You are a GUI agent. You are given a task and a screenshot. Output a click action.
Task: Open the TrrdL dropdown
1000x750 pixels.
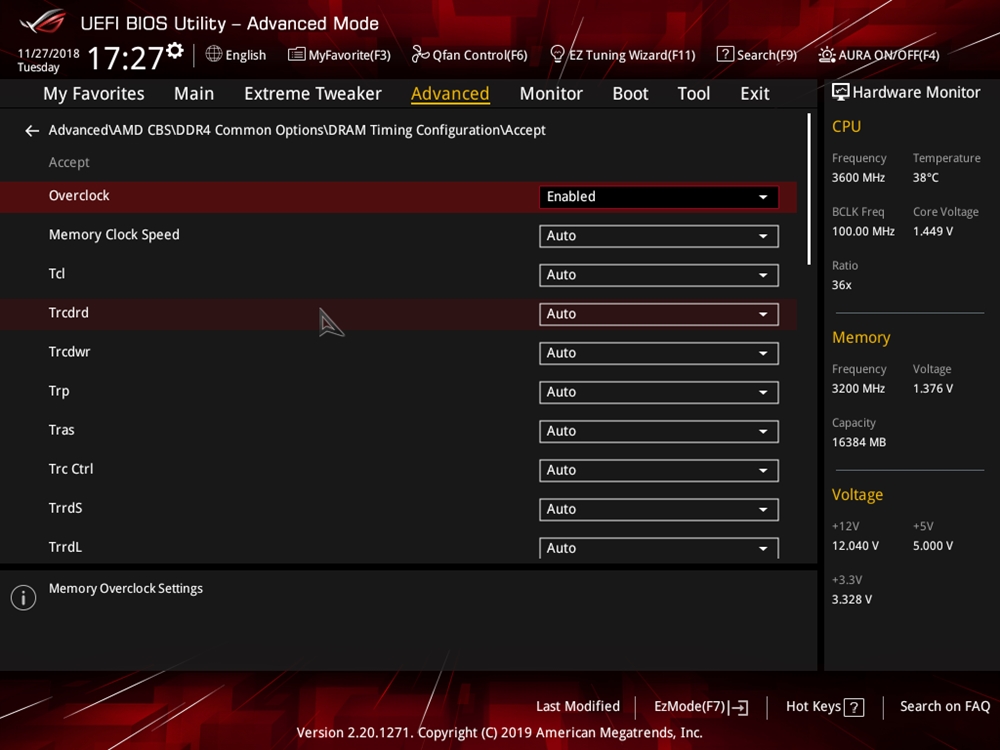(659, 548)
